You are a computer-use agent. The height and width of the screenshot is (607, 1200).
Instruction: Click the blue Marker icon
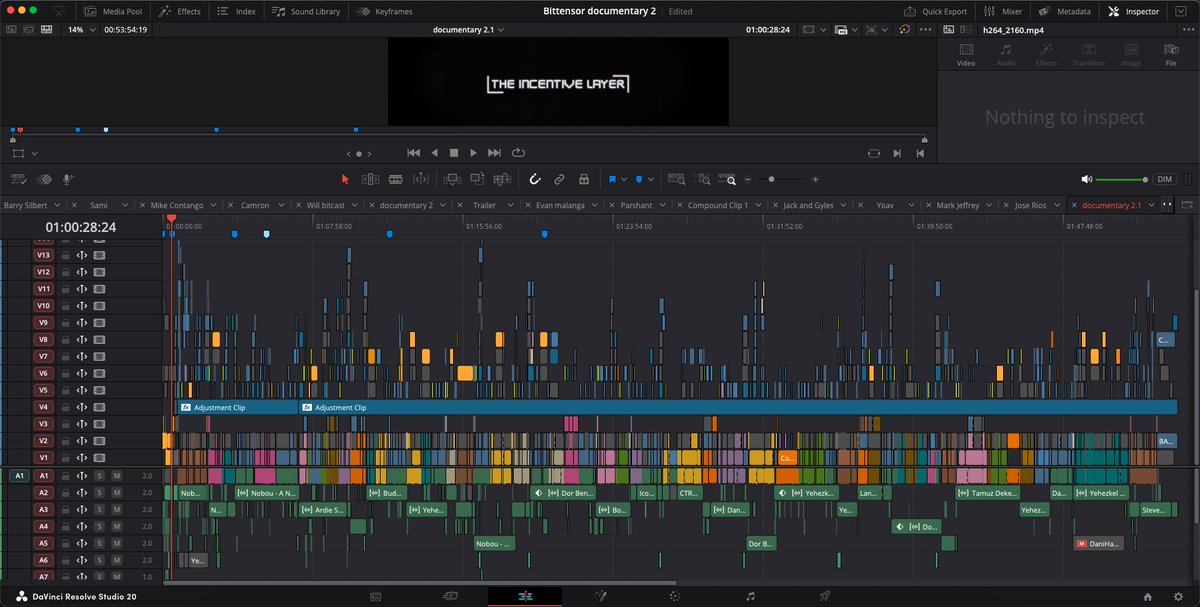click(x=638, y=179)
